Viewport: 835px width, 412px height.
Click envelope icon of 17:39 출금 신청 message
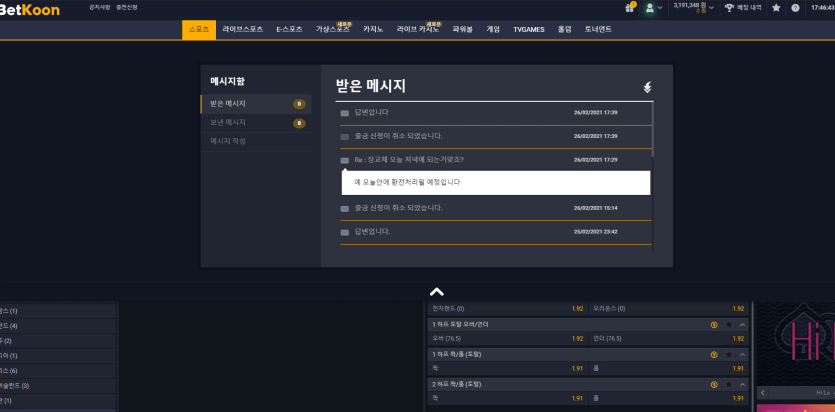tap(345, 137)
